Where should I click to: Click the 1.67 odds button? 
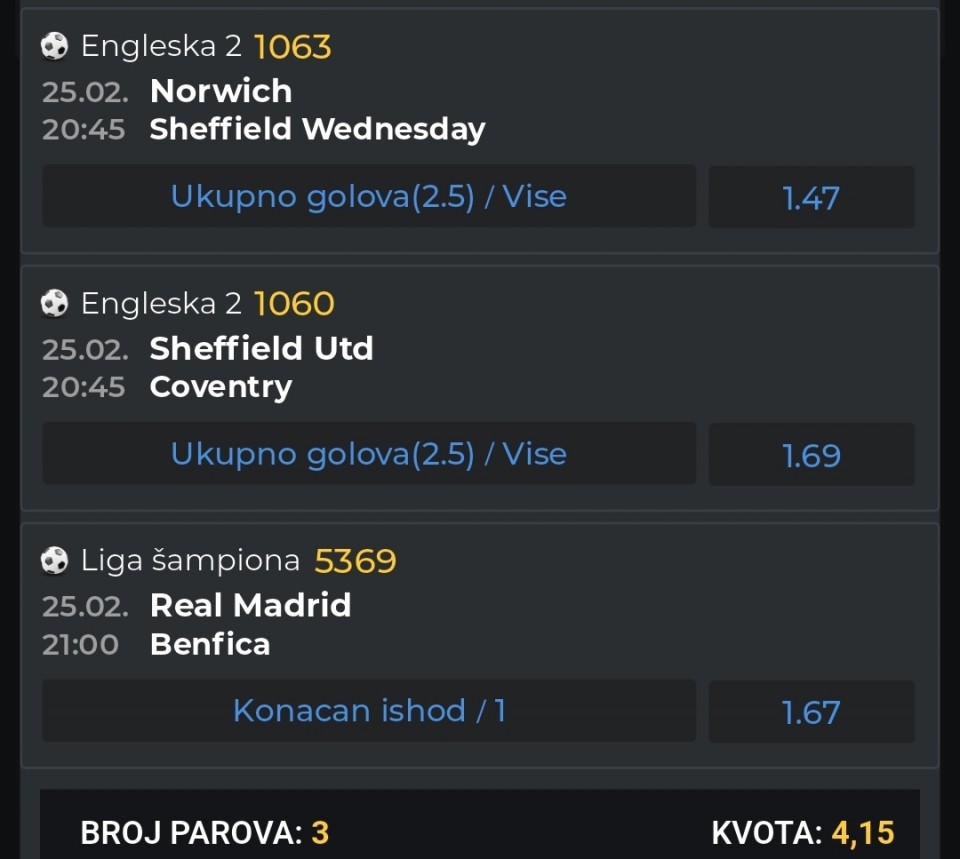(811, 712)
